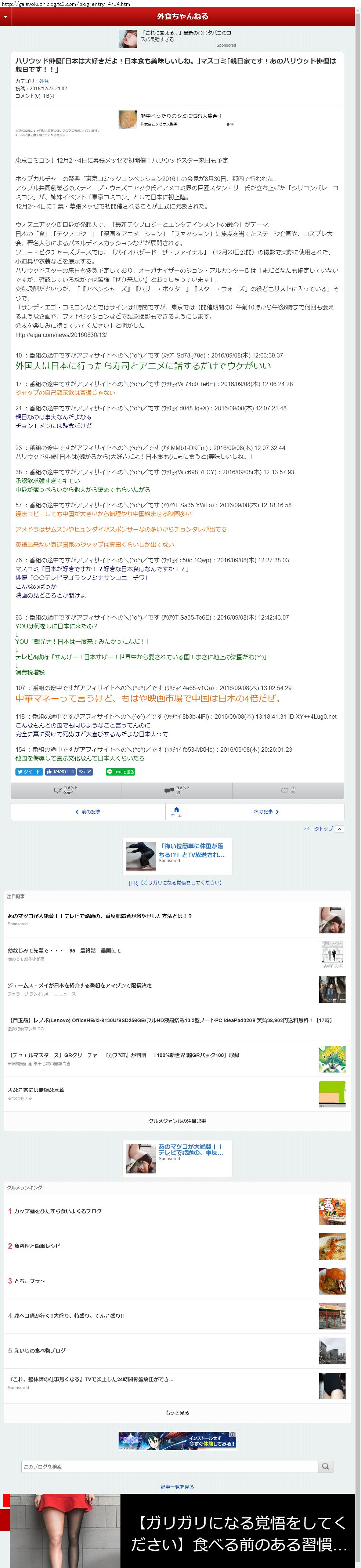Open the 記事一覧を見る link
The height and width of the screenshot is (1568, 361).
[x=177, y=1487]
